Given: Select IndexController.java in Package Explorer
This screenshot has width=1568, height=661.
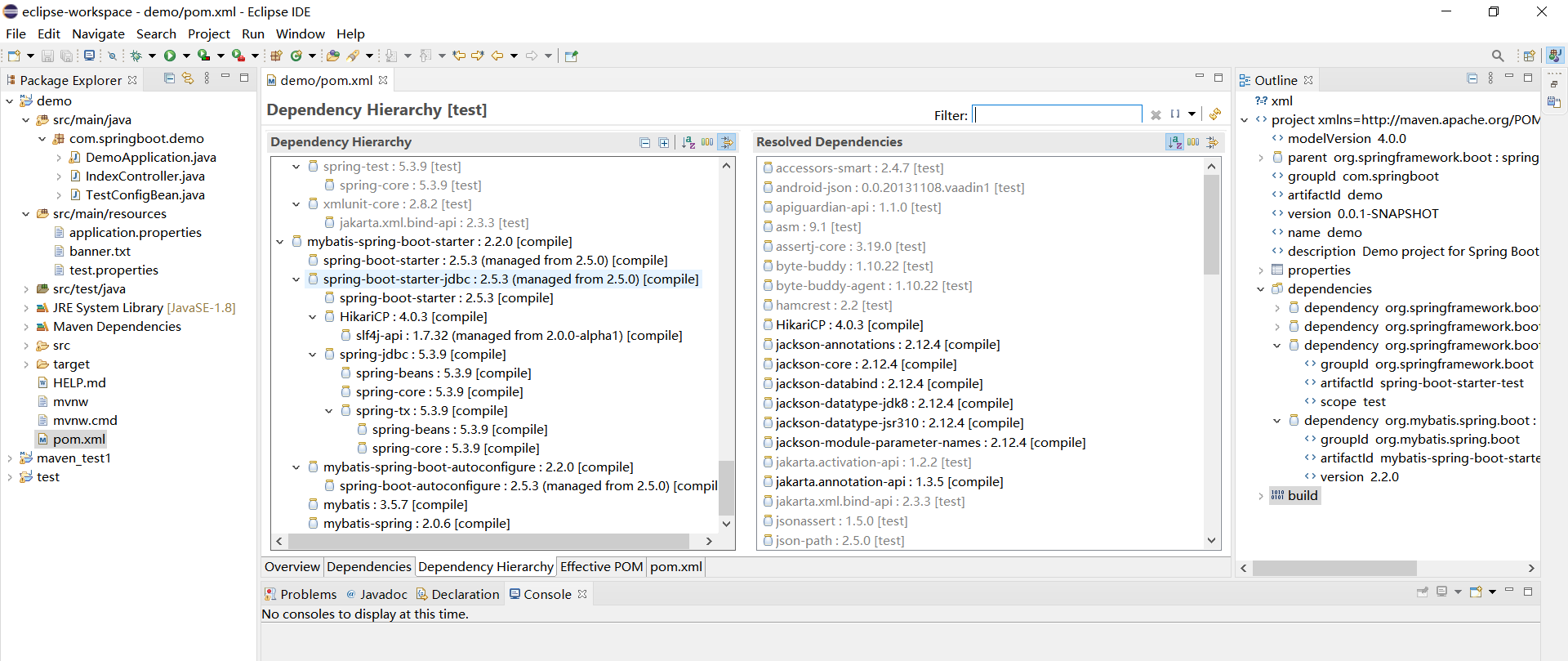Looking at the screenshot, I should (145, 176).
